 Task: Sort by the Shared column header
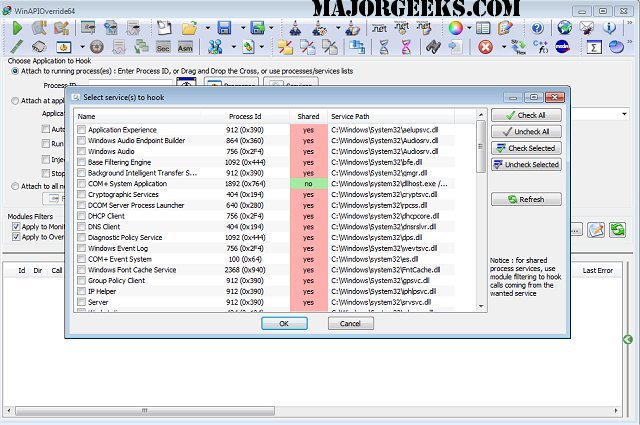(308, 116)
